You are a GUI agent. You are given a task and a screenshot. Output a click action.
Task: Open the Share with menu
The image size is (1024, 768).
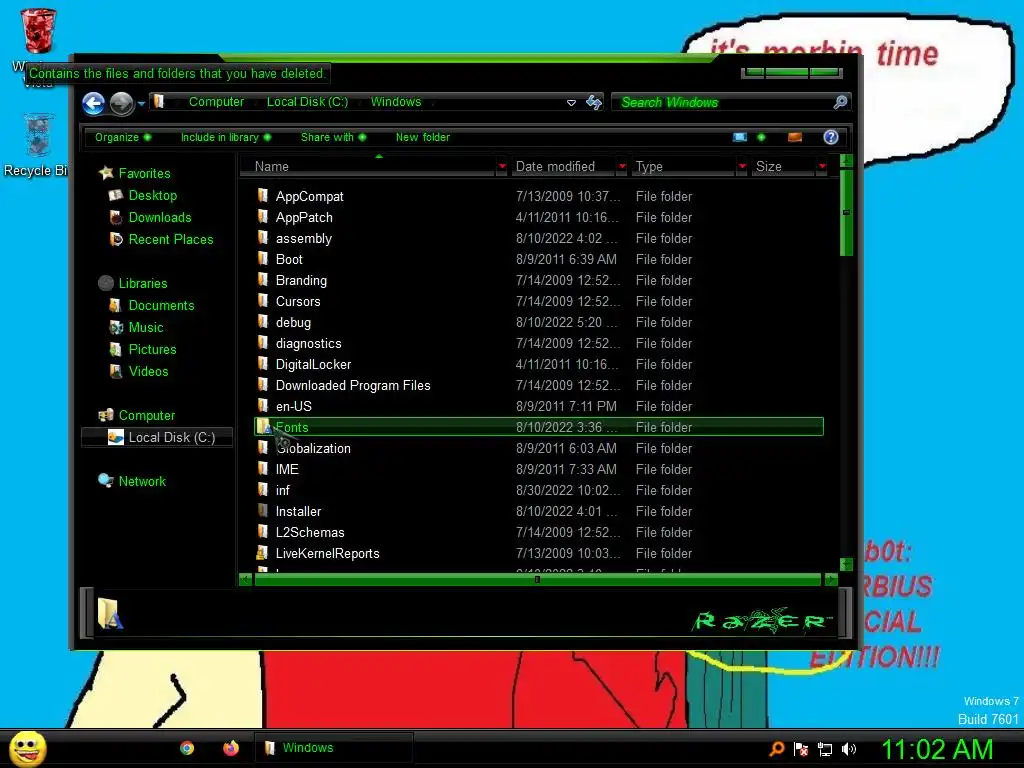click(x=333, y=137)
